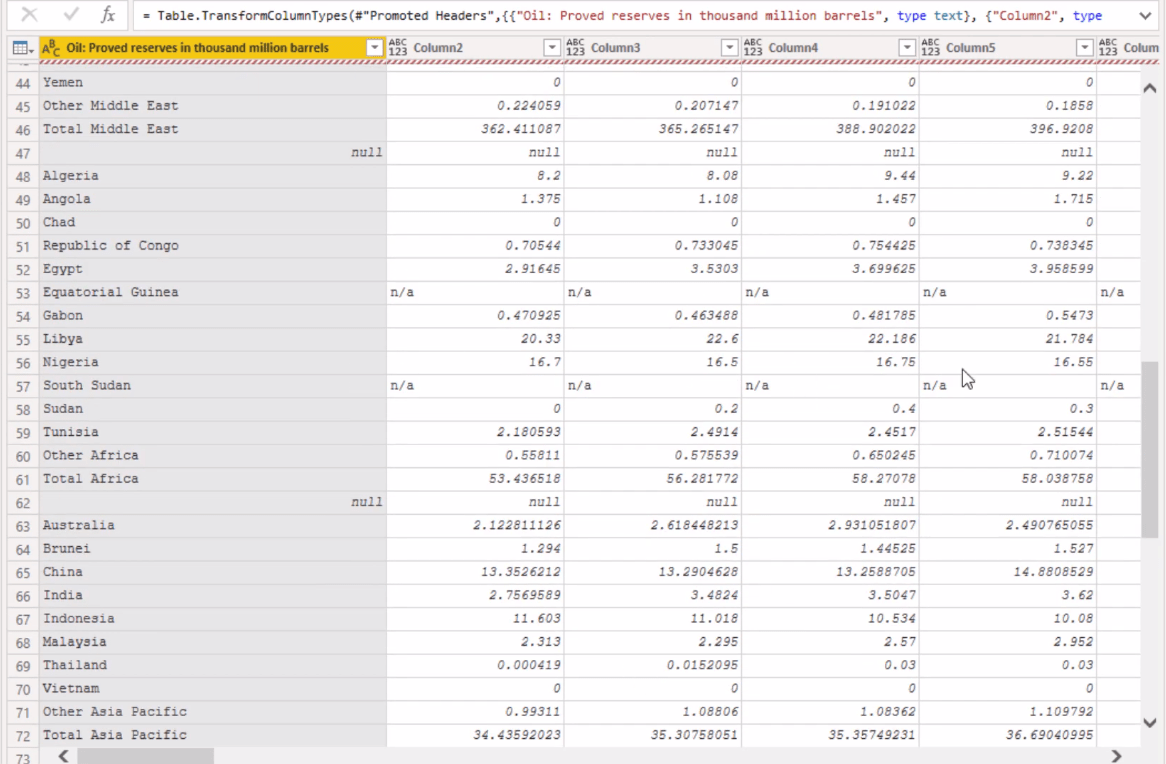
Task: Open the table menu icon at top-left corner
Action: tap(23, 48)
